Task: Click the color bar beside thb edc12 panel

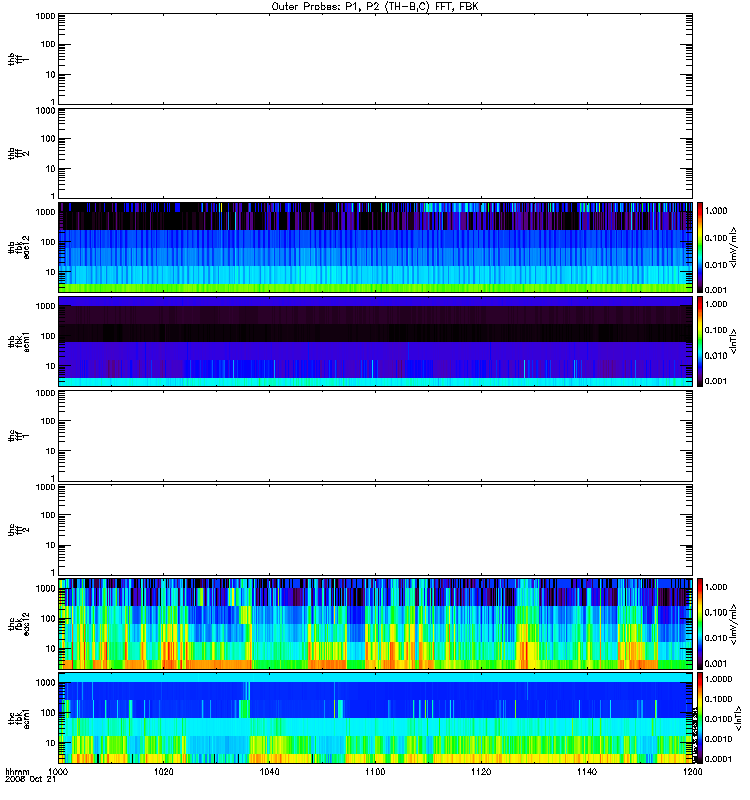Action: click(x=701, y=246)
